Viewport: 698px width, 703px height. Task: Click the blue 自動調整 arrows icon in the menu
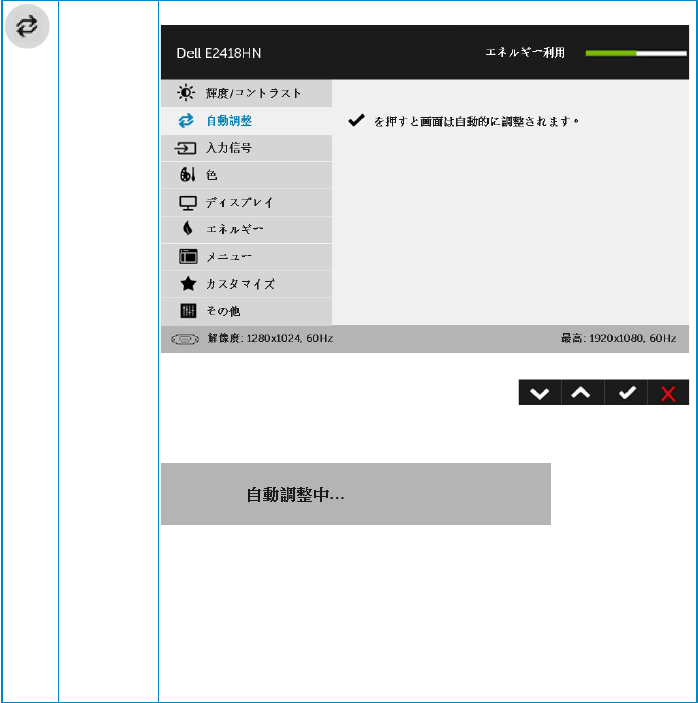pos(186,121)
